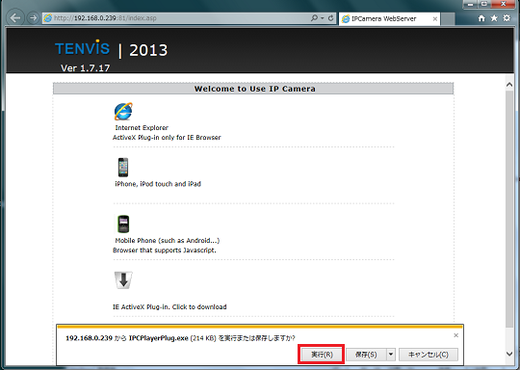Click the キャンセル(C) cancel button

[428, 354]
